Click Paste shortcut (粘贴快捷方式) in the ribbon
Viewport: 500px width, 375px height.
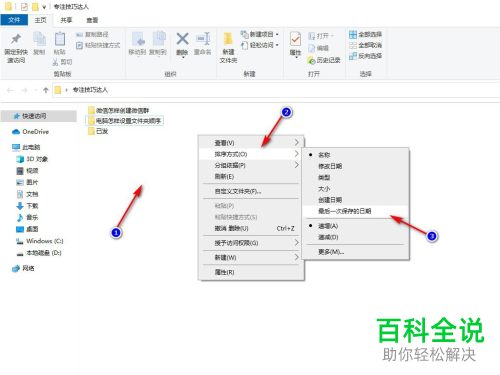coord(98,45)
